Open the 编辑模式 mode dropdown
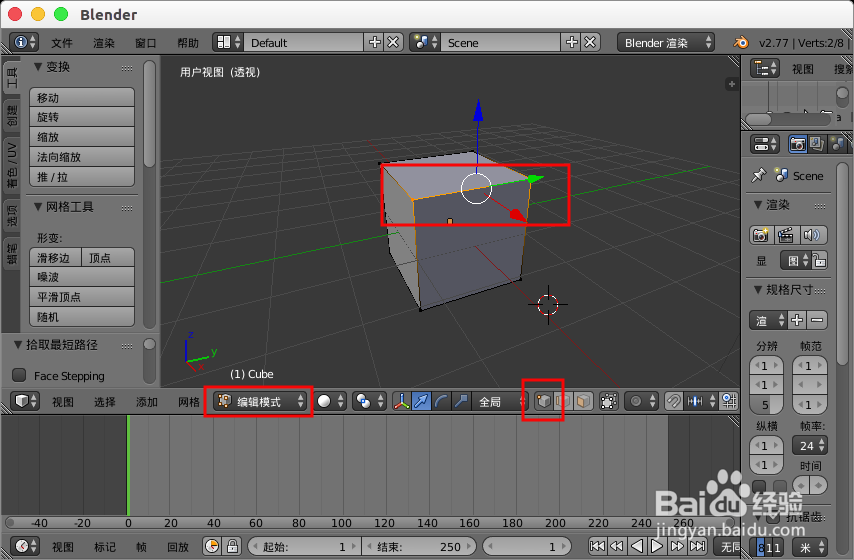The image size is (854, 560). [259, 401]
